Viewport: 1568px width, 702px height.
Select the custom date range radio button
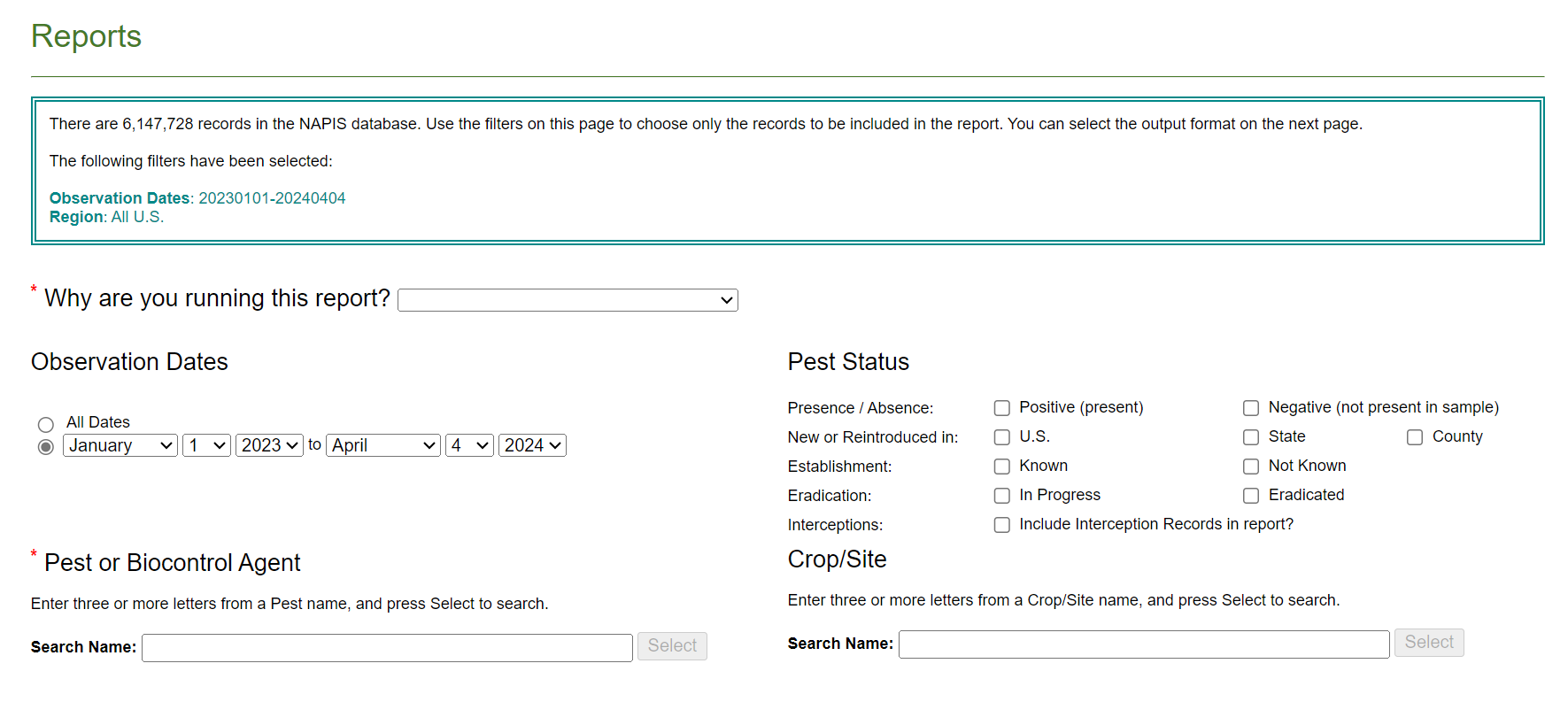coord(46,447)
